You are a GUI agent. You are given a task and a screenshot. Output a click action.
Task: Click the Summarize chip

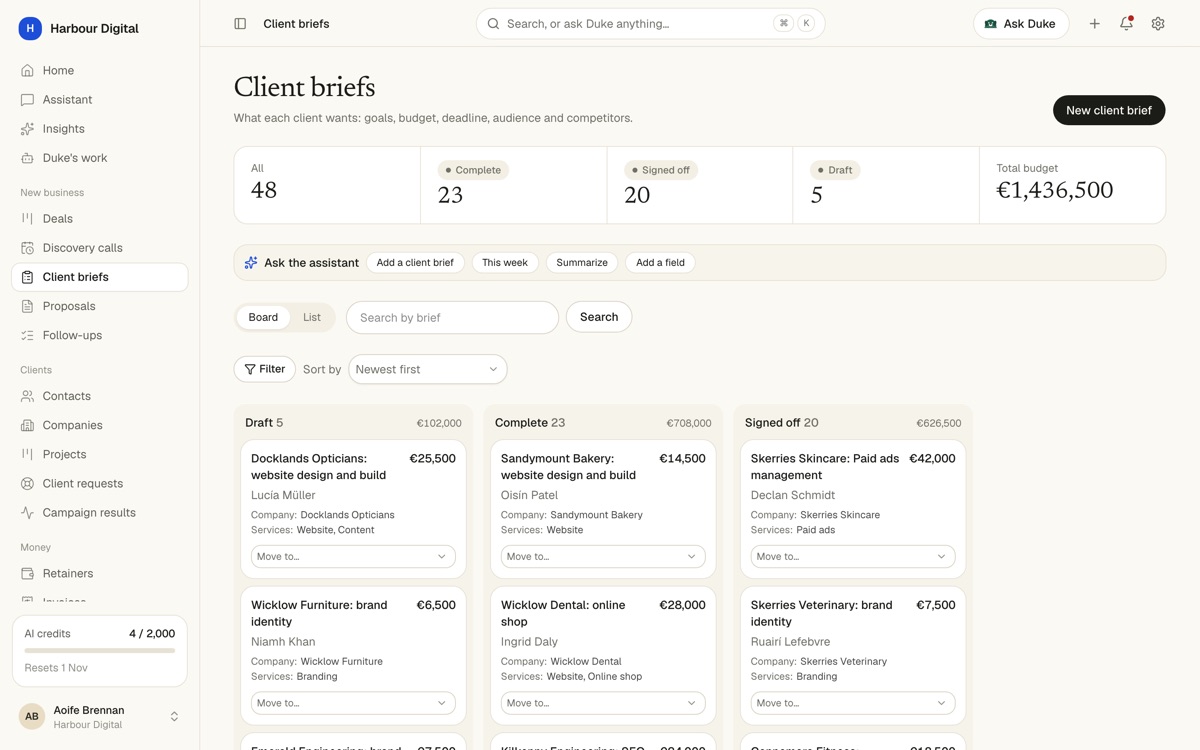click(x=582, y=262)
